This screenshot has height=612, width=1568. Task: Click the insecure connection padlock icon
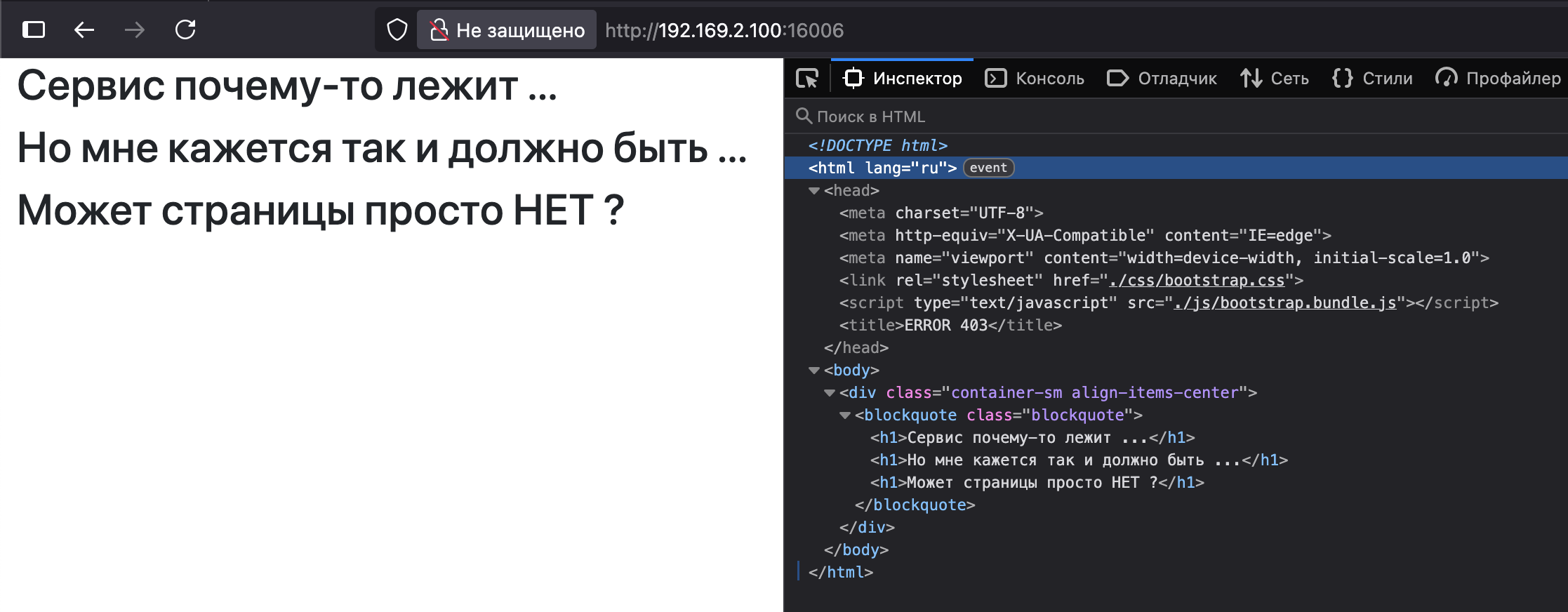coord(439,29)
